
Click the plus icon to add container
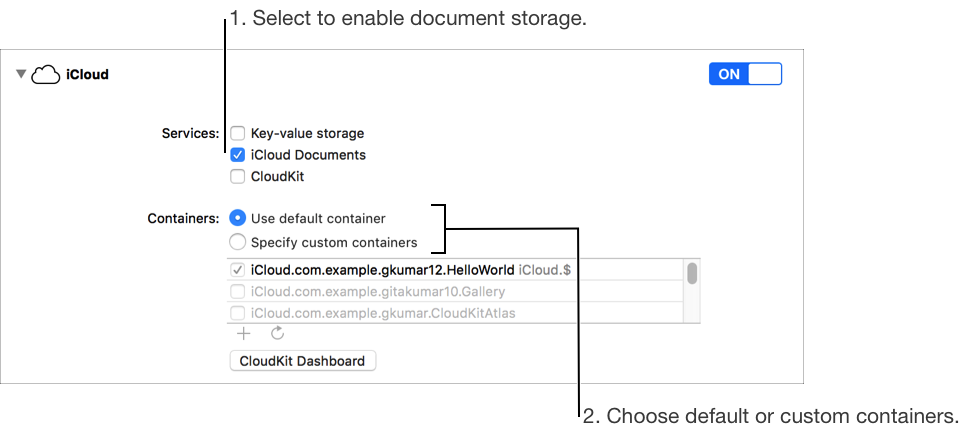[x=244, y=333]
